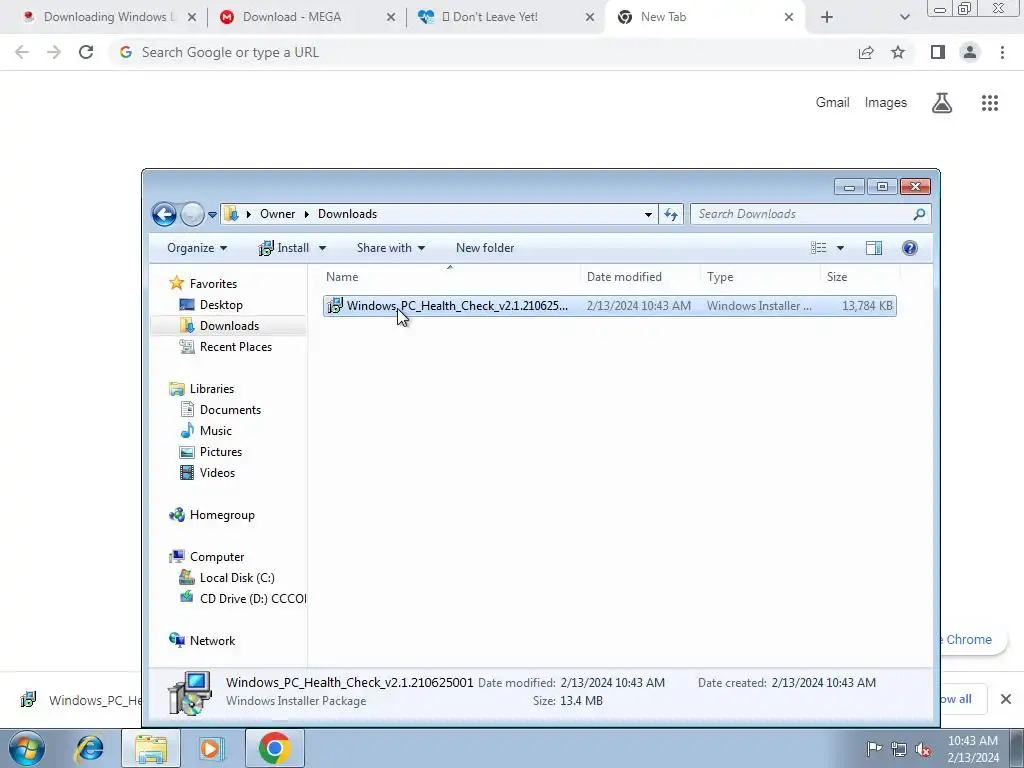
Task: Click the refresh button beside address bar
Action: pos(671,214)
